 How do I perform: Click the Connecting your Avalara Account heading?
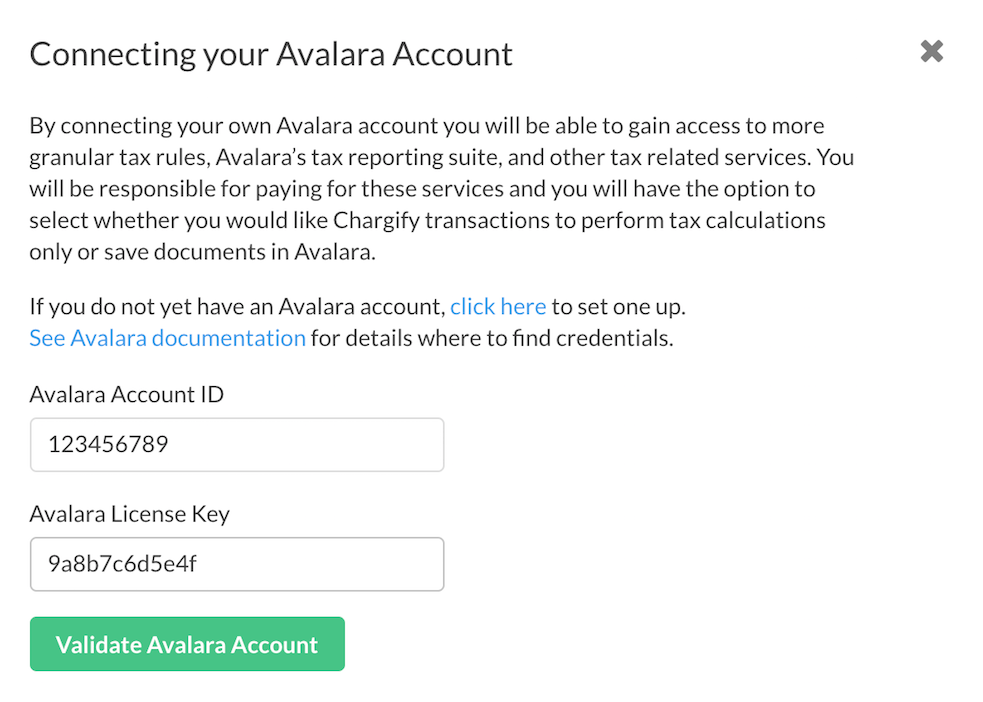click(x=271, y=54)
